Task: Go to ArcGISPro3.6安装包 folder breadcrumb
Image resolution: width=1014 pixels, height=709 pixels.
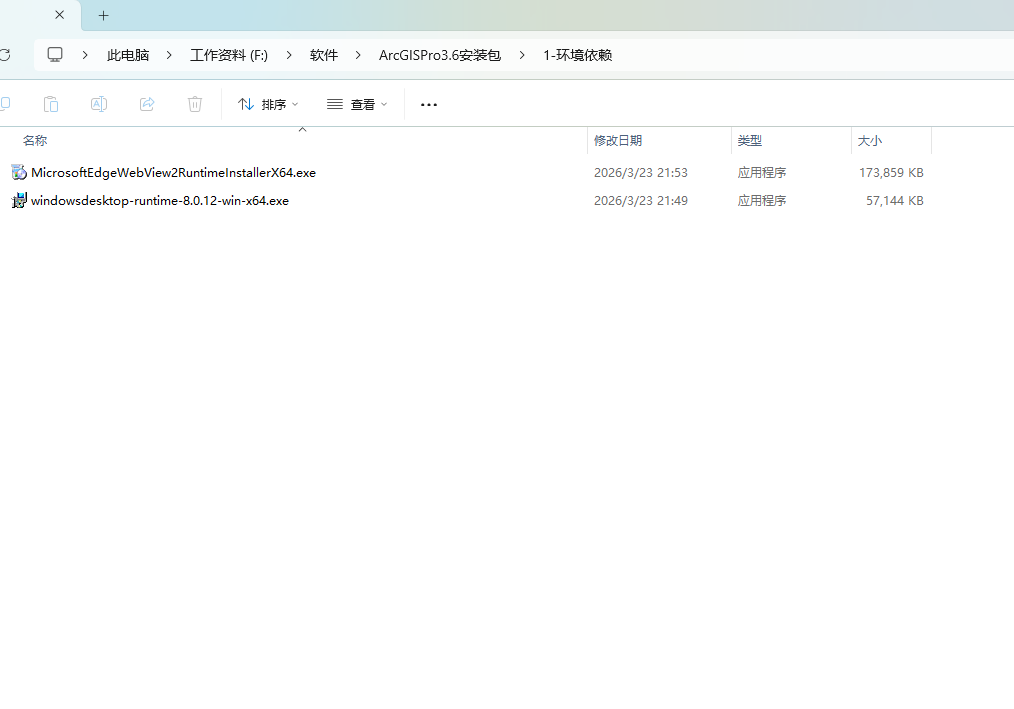Action: pyautogui.click(x=440, y=55)
